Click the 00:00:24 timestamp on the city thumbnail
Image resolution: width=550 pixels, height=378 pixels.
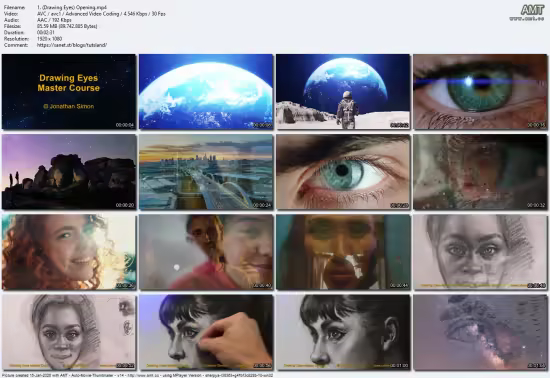[x=262, y=205]
